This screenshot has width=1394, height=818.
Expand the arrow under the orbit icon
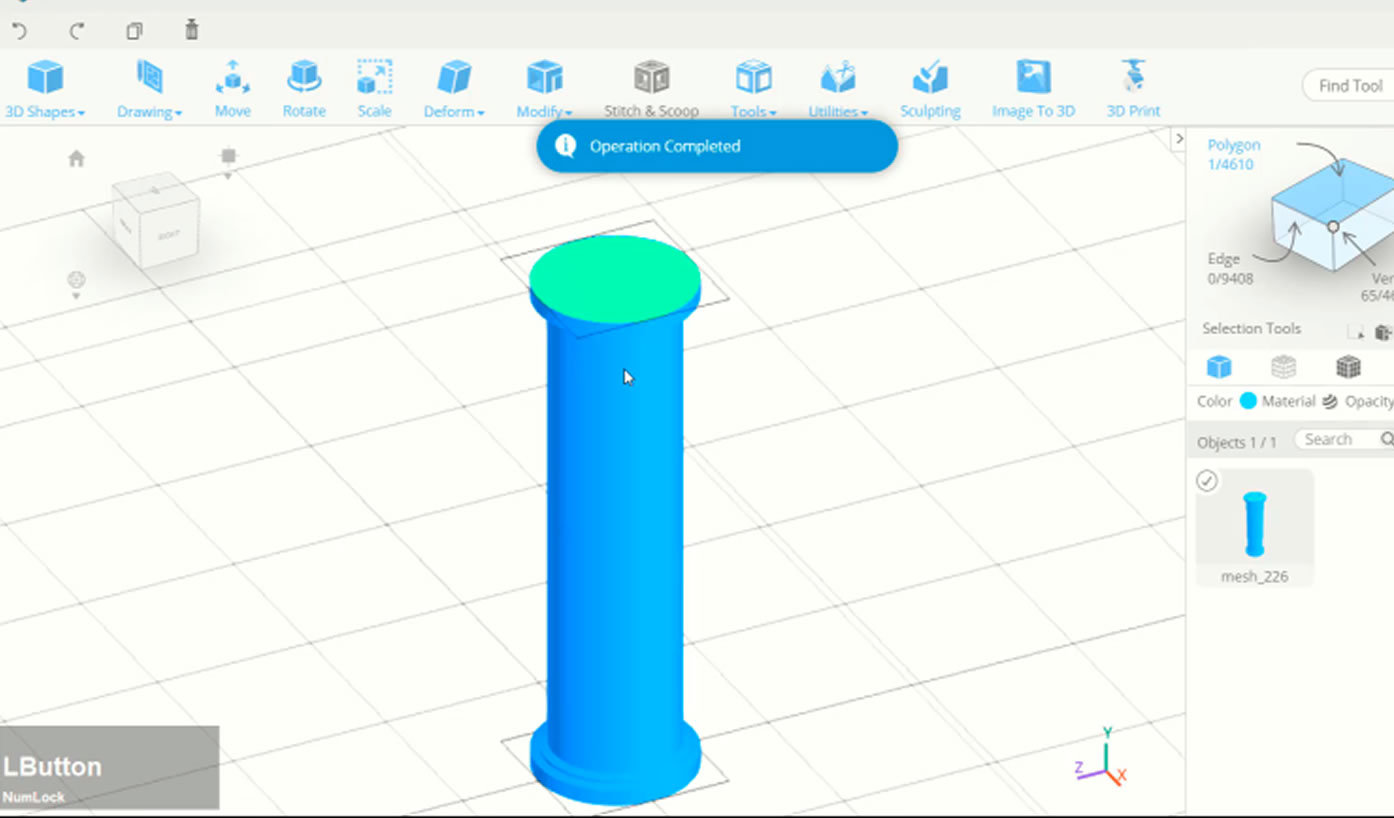(76, 296)
